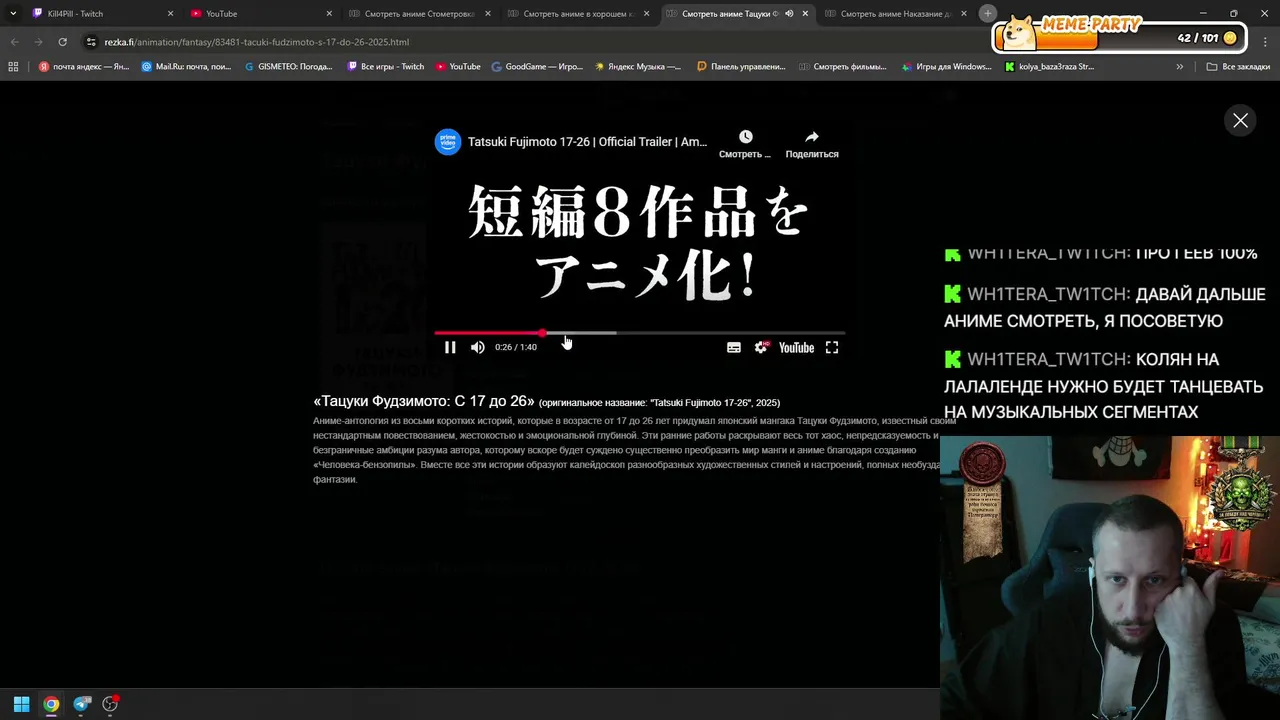Open the Mail.Ru bookmark
The height and width of the screenshot is (720, 1280).
point(187,67)
